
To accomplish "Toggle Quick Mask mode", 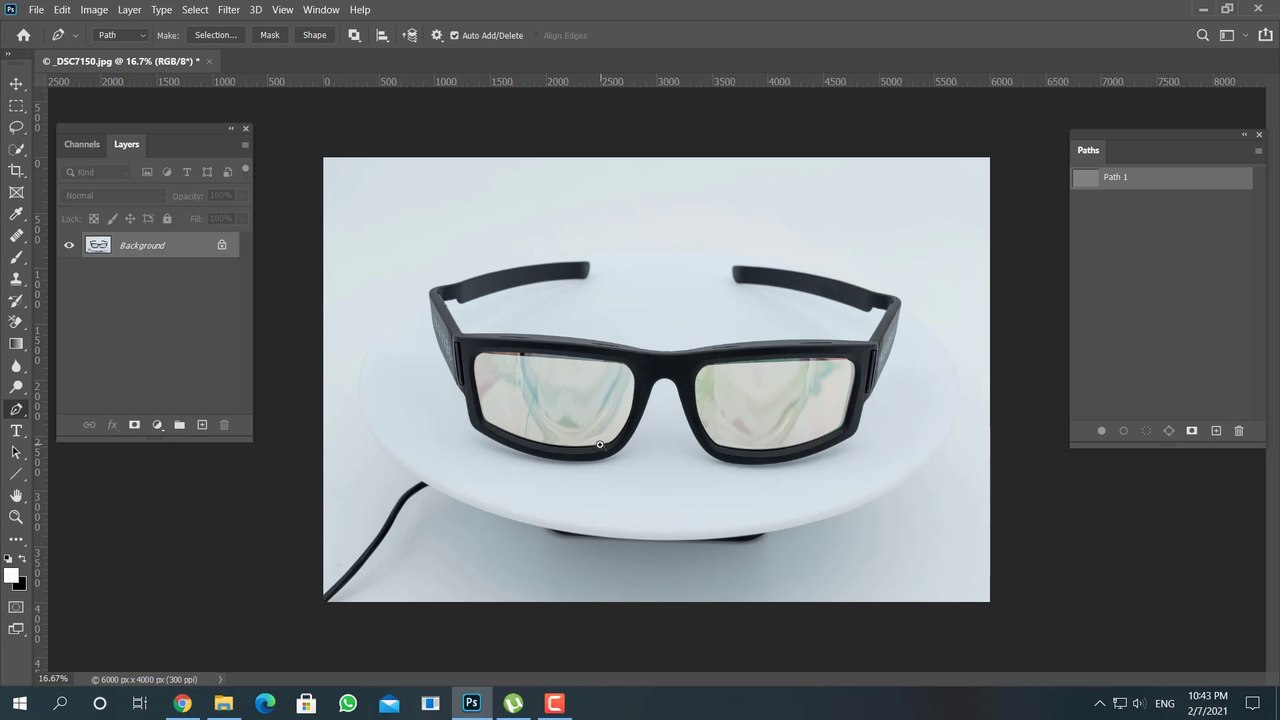I will click(x=16, y=607).
